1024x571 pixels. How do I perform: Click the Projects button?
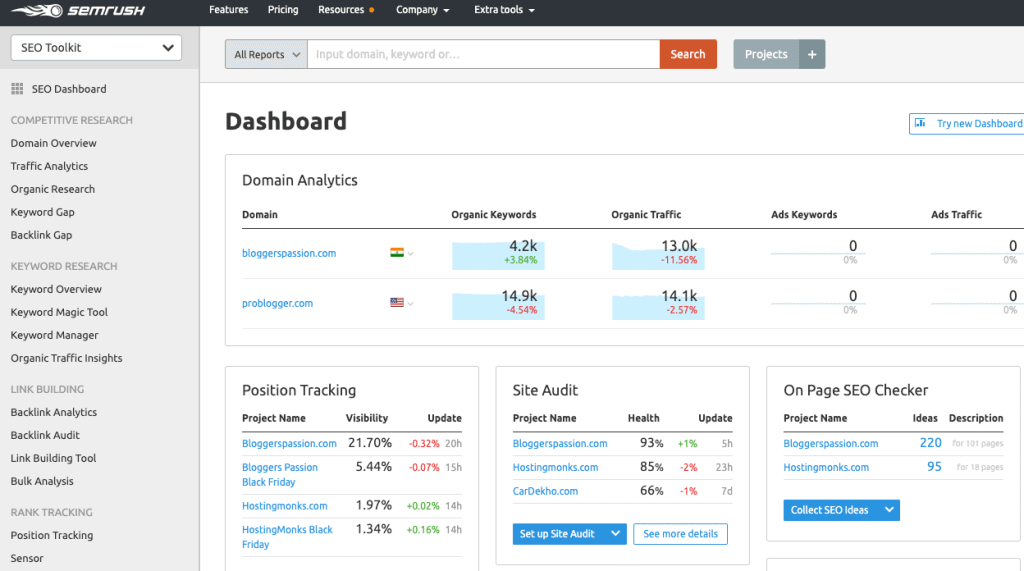pyautogui.click(x=766, y=54)
